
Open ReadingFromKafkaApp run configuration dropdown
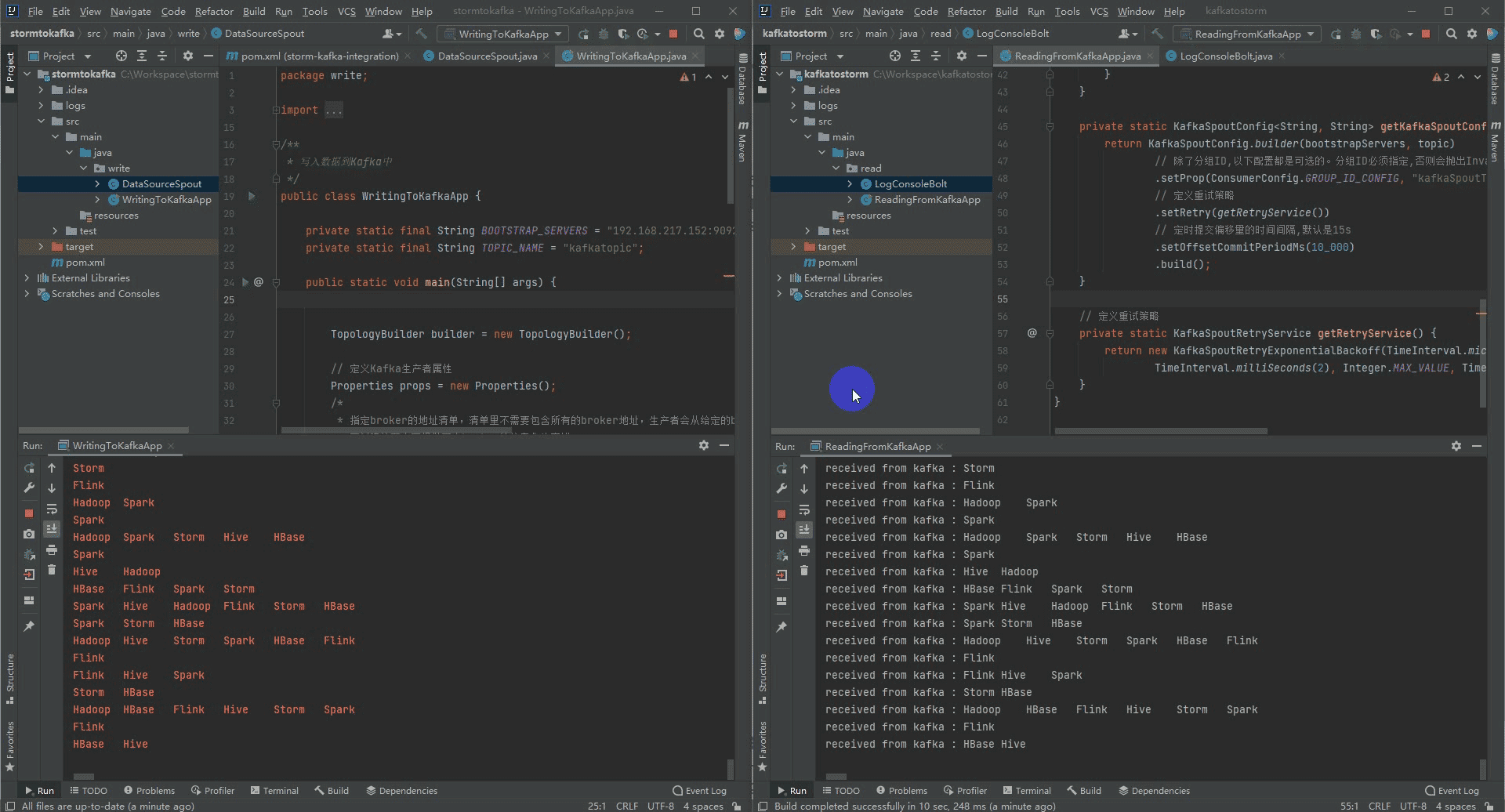pos(1247,34)
